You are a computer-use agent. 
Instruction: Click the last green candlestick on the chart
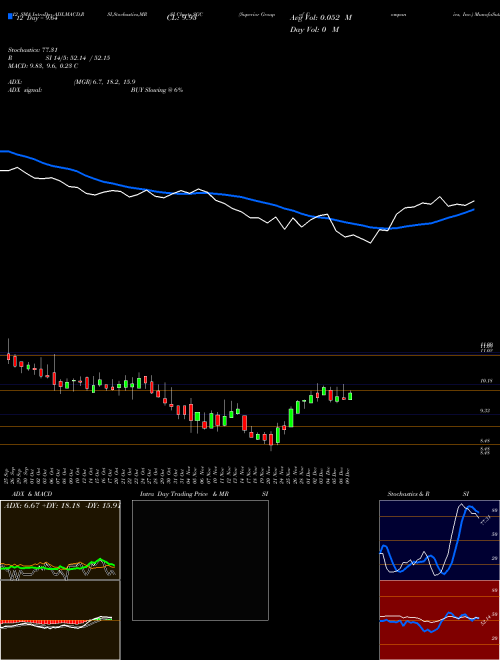tap(350, 395)
